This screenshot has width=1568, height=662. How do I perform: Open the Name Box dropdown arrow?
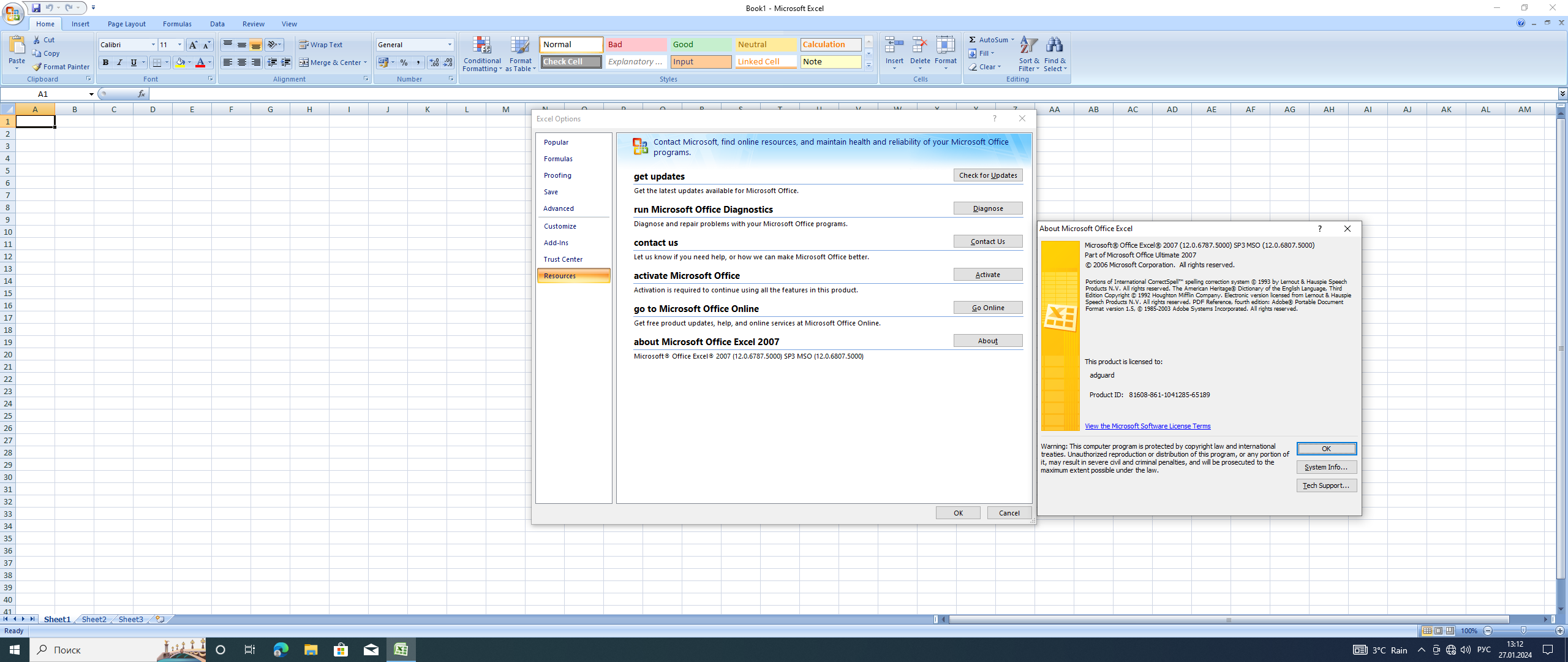tap(91, 94)
